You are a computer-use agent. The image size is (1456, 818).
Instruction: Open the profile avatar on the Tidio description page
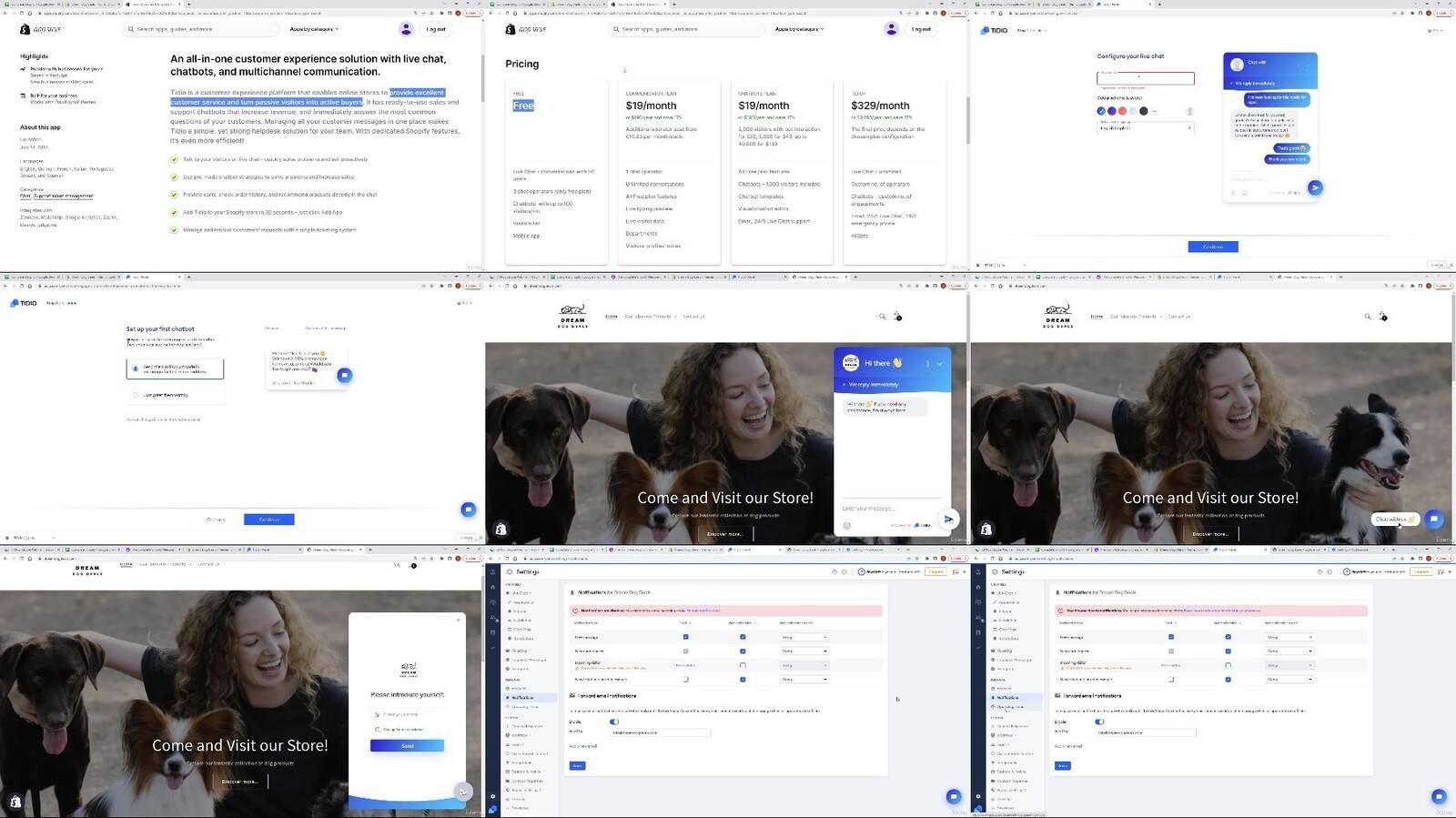406,29
